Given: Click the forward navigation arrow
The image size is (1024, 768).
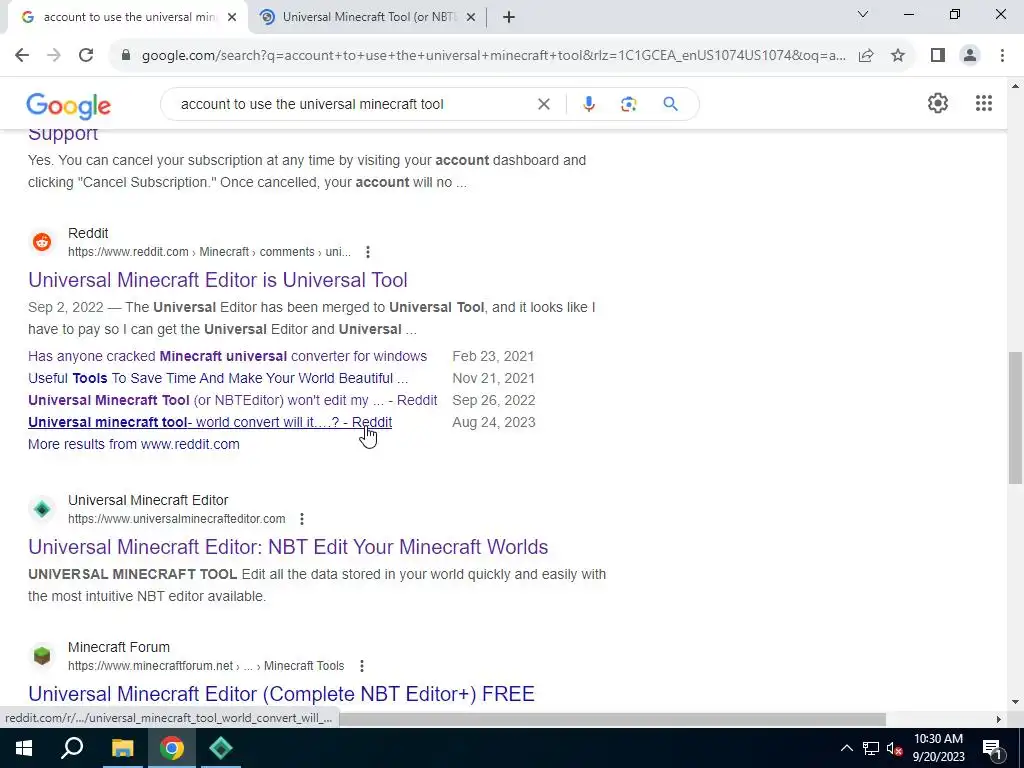Looking at the screenshot, I should tap(54, 56).
